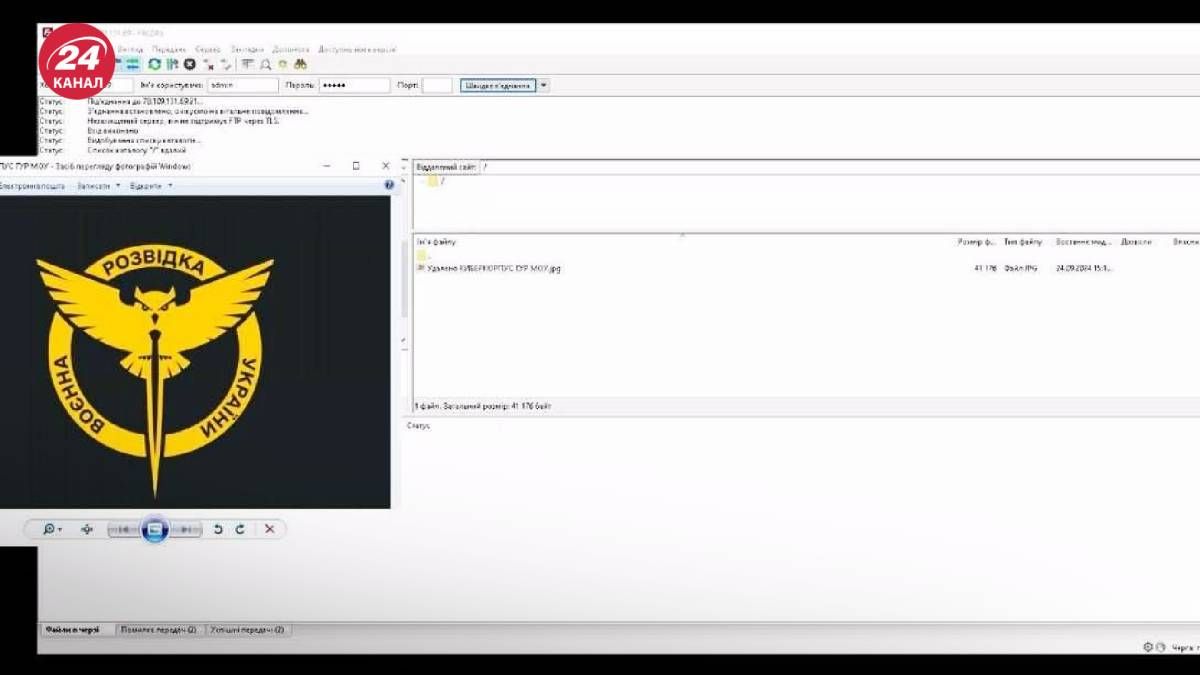Click the cancel current operation toolbar icon
Screen dimensions: 1200x675
190,65
